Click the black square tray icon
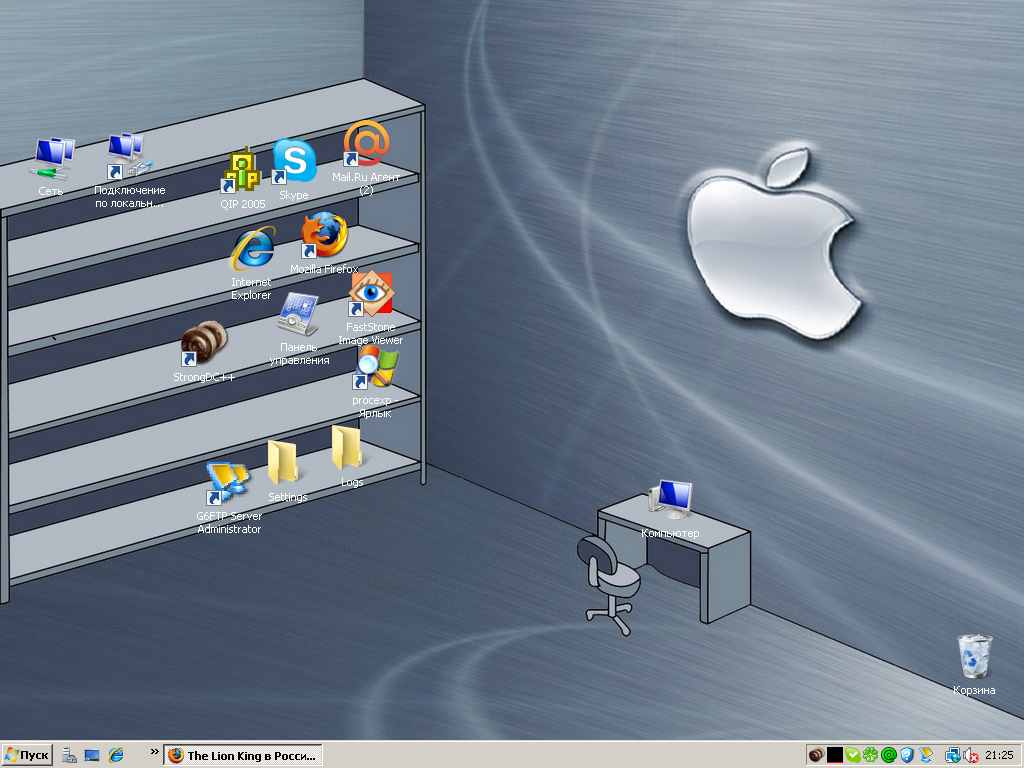This screenshot has height=768, width=1024. (835, 756)
